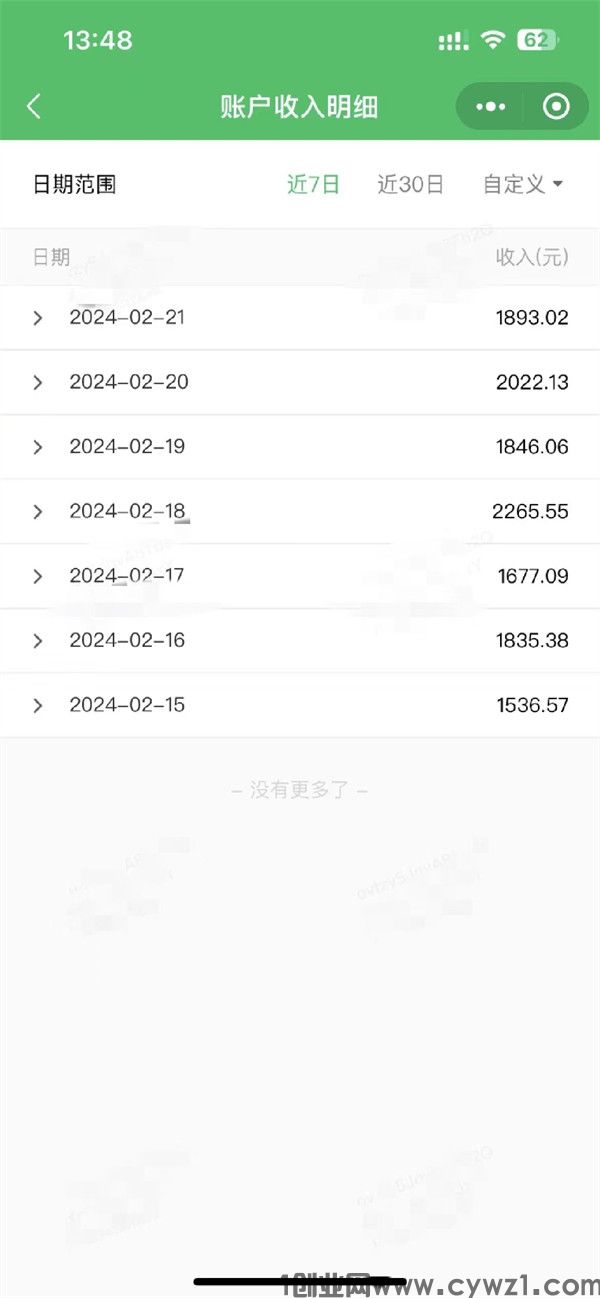Expand the 2024-02-19 row chevron
Viewport: 600px width, 1298px height.
pyautogui.click(x=38, y=447)
